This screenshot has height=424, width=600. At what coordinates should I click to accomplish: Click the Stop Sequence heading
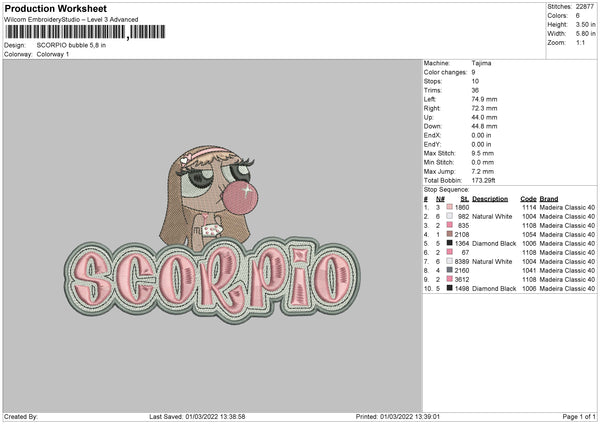click(446, 189)
